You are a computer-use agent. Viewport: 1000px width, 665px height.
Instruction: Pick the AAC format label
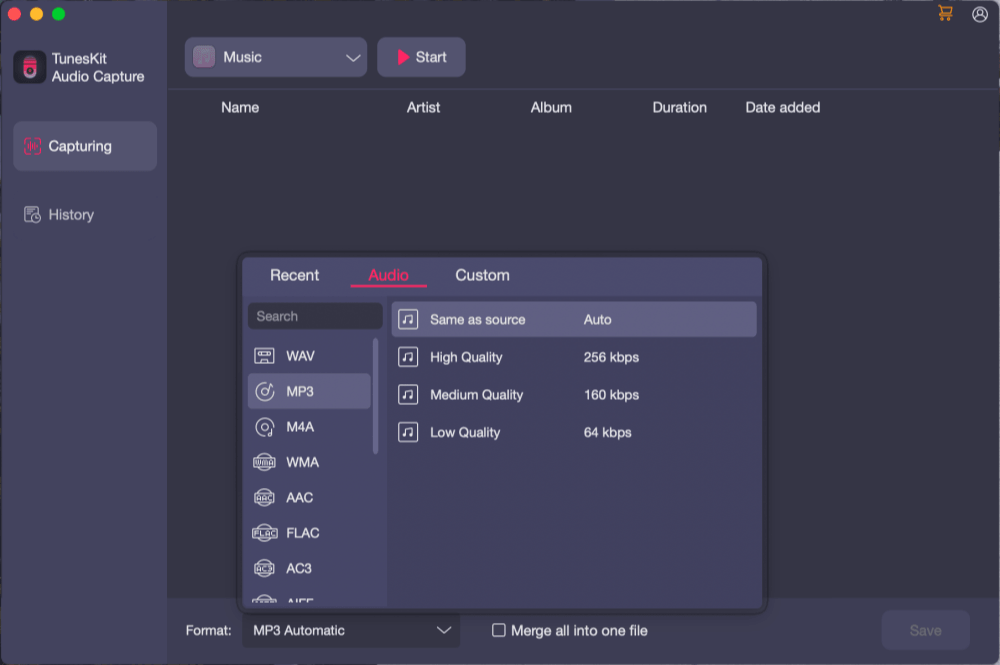(x=299, y=497)
